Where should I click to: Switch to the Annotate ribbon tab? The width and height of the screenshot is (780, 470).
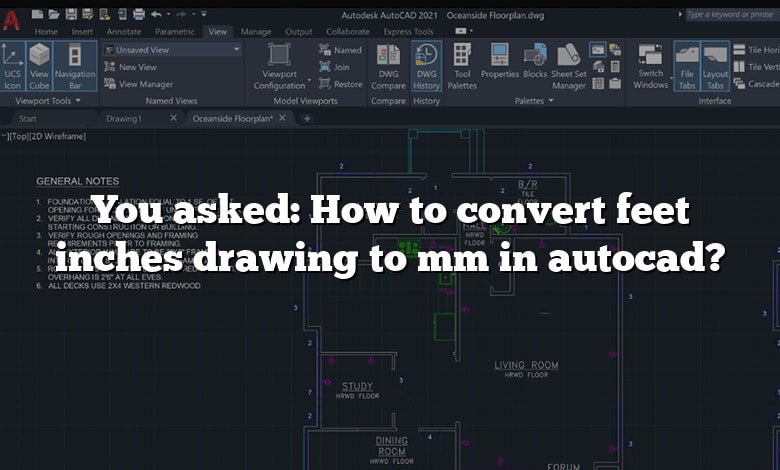click(124, 31)
